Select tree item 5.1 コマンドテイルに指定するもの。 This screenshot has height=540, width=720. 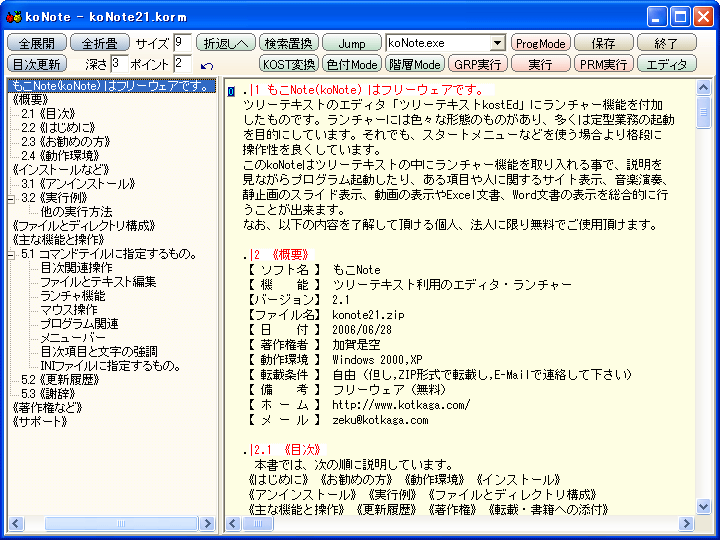click(109, 253)
